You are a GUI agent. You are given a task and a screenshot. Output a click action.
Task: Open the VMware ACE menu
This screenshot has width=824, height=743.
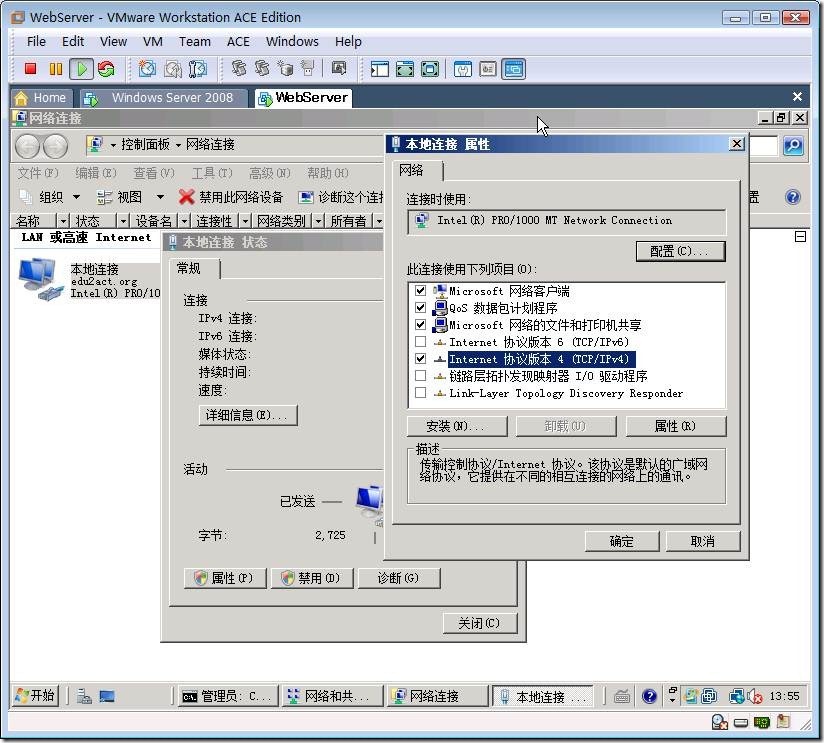tap(238, 42)
